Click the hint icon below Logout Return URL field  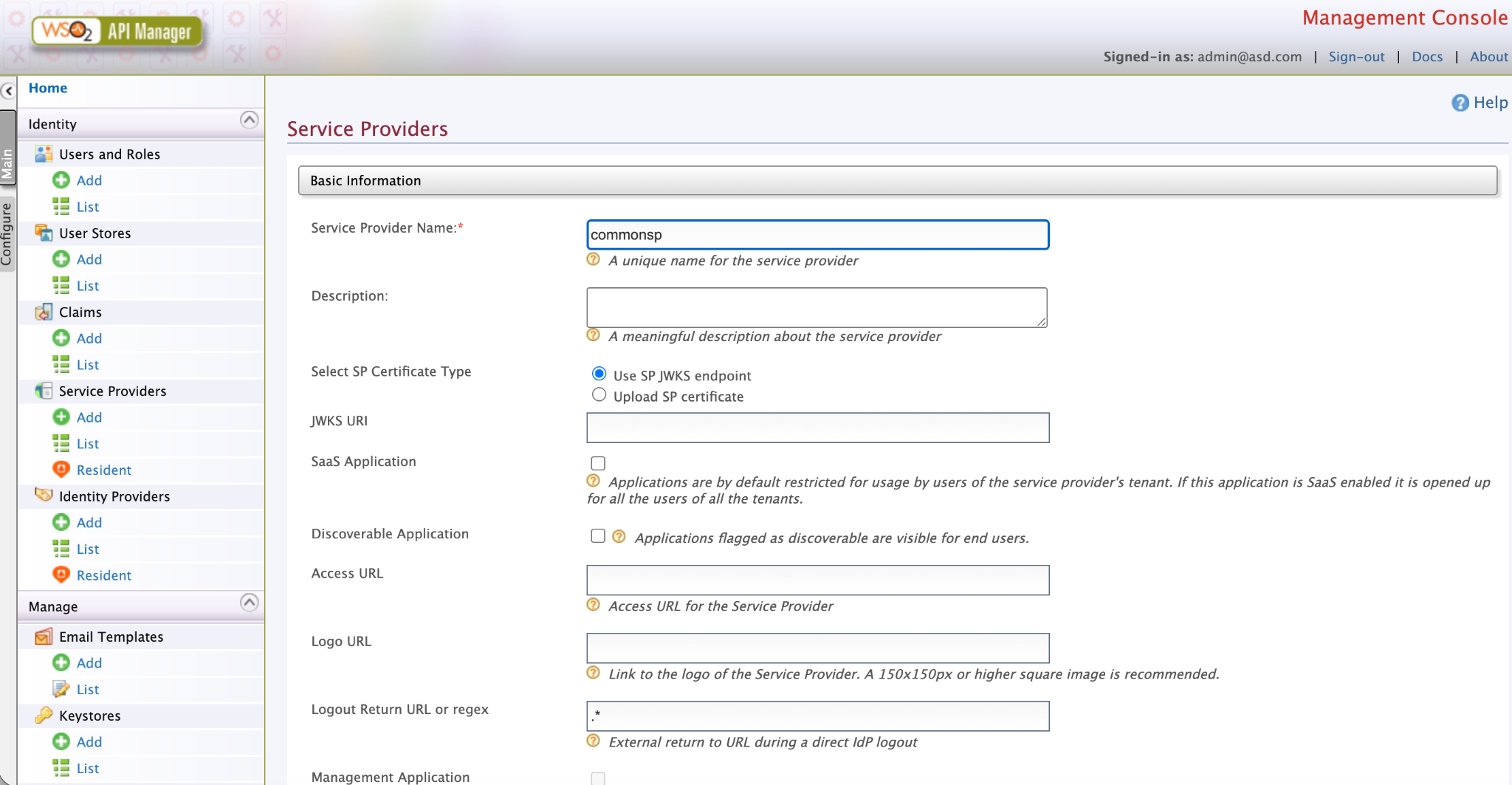pyautogui.click(x=593, y=741)
